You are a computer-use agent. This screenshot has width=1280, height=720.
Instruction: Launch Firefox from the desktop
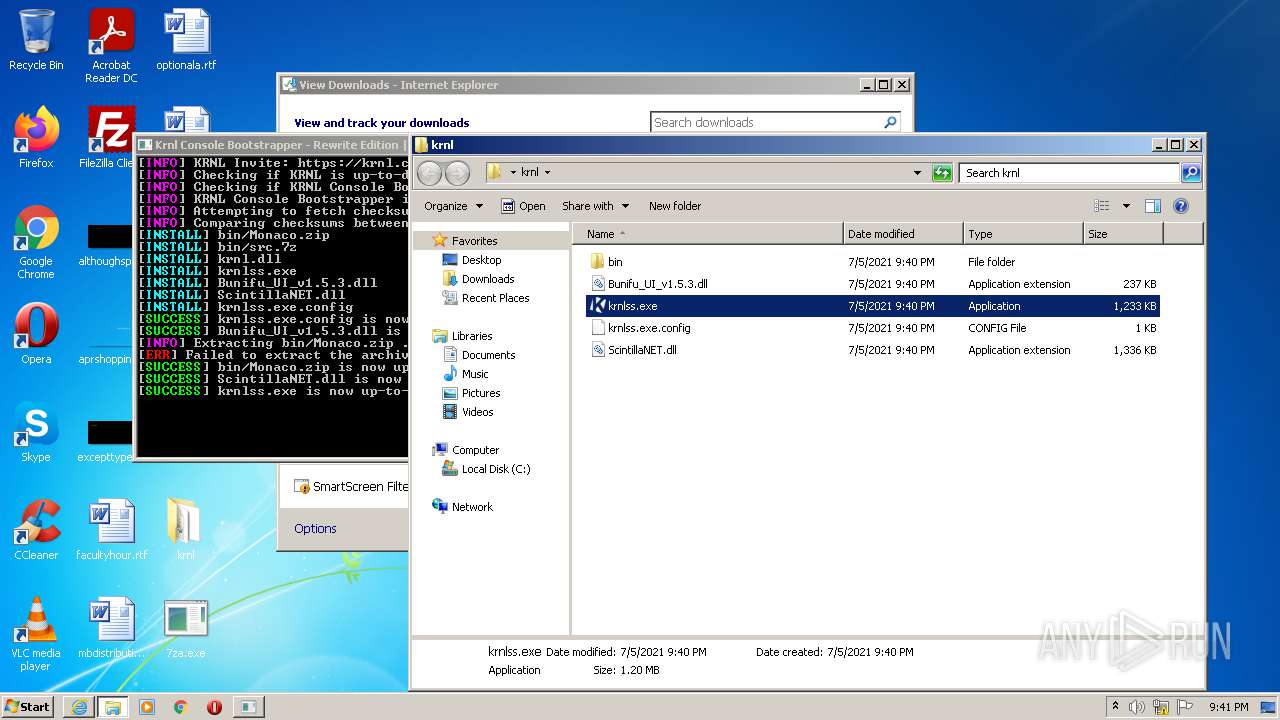[x=36, y=138]
